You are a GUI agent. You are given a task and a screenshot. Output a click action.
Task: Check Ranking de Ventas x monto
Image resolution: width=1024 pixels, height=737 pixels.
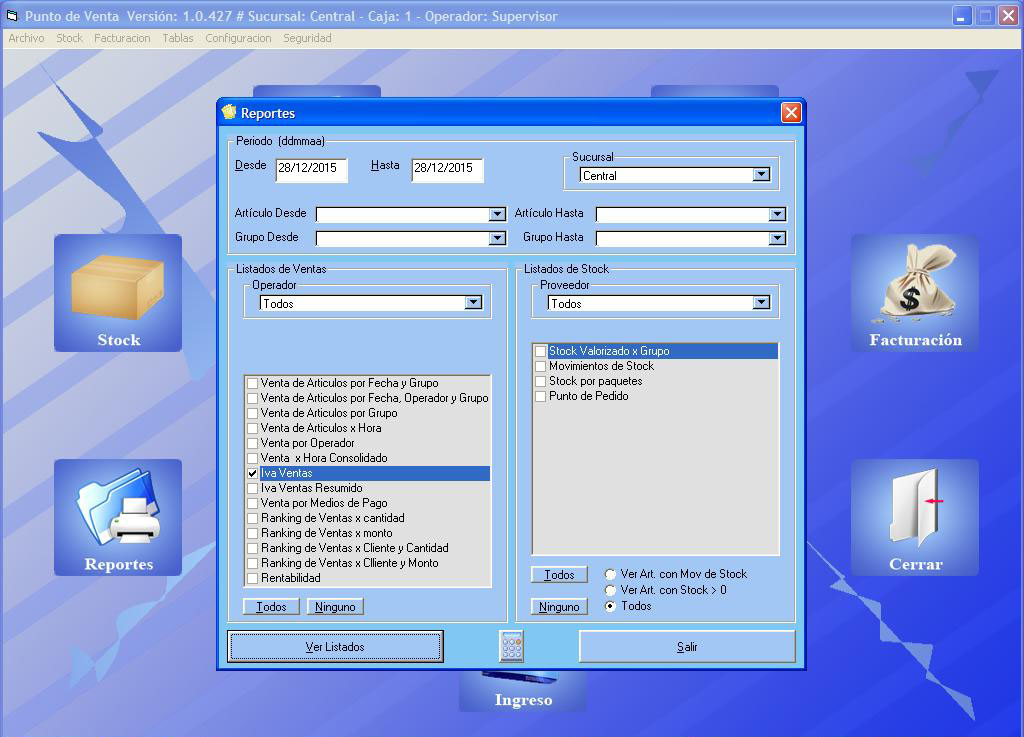[x=252, y=533]
